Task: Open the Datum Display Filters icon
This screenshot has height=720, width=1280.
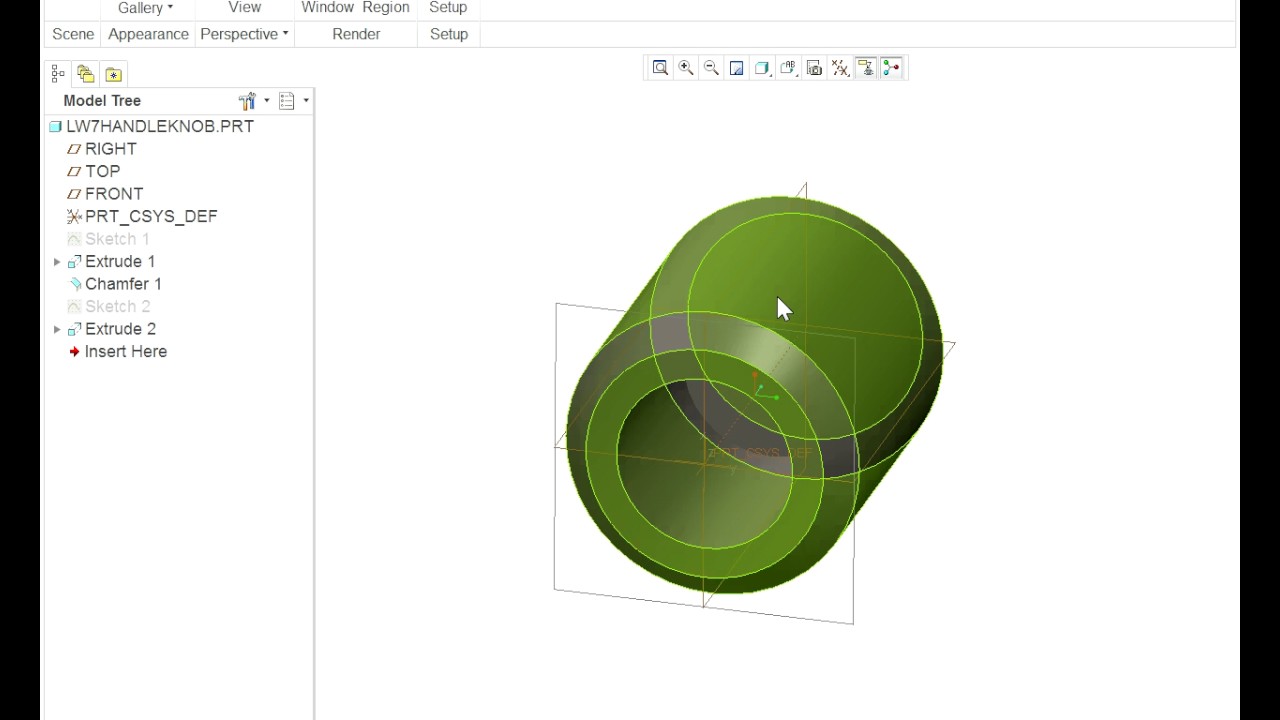Action: click(840, 68)
